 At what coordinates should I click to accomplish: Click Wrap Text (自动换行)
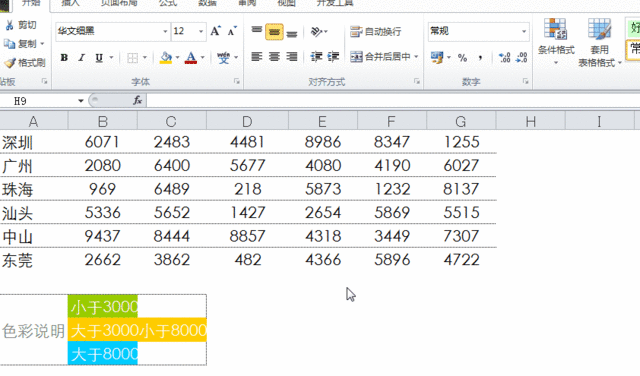[376, 31]
